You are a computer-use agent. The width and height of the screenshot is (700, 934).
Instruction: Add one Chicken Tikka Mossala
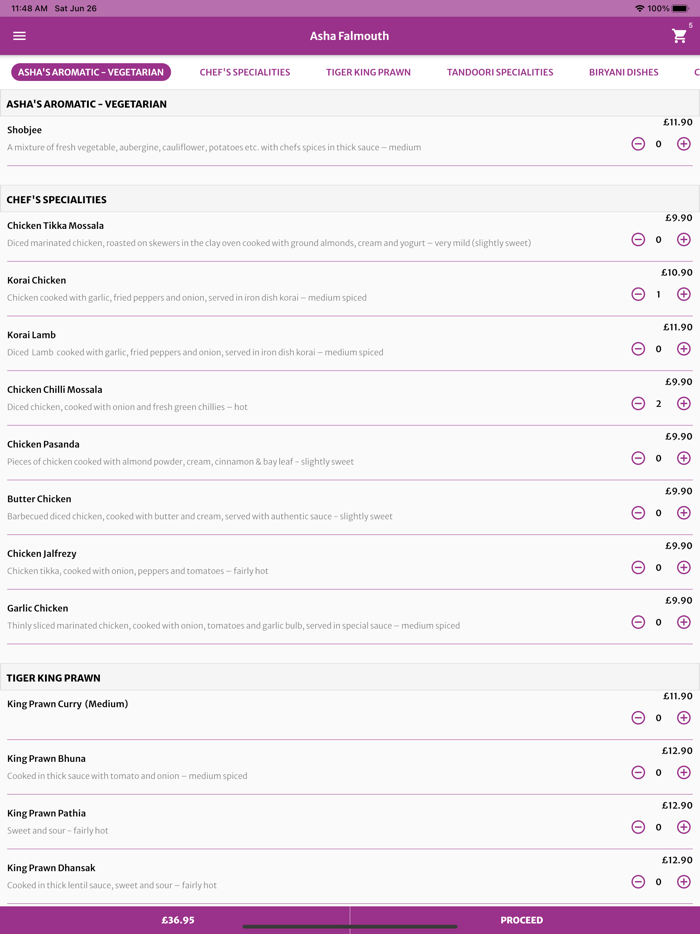[x=684, y=240]
